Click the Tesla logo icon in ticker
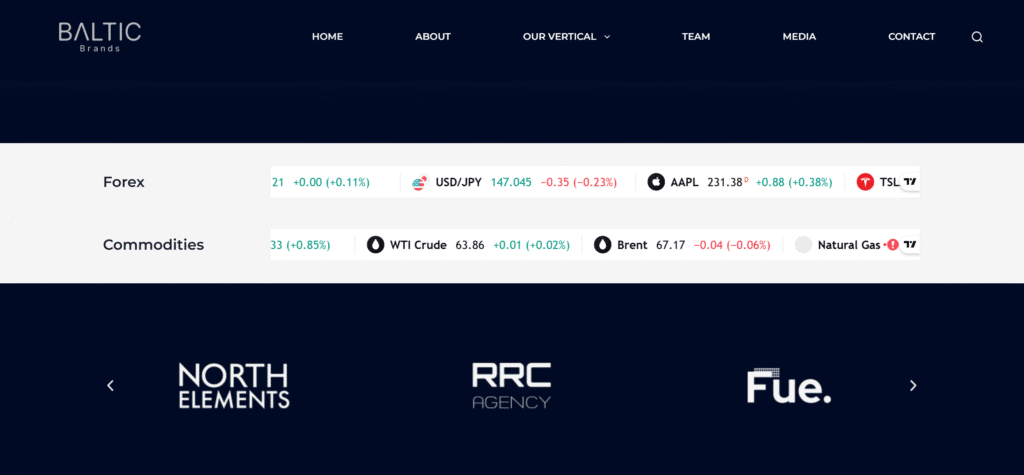The image size is (1024, 475). coord(865,182)
